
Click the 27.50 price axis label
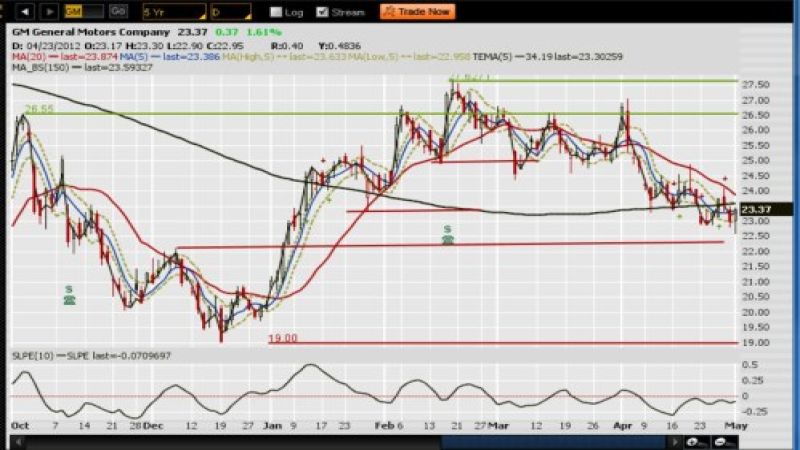[x=756, y=85]
